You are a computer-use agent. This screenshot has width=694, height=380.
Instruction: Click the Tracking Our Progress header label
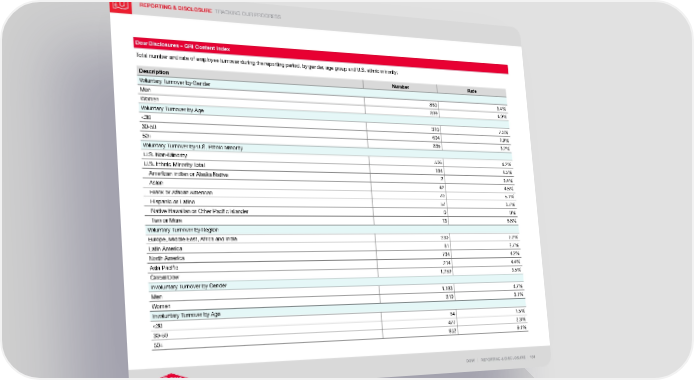(x=248, y=13)
